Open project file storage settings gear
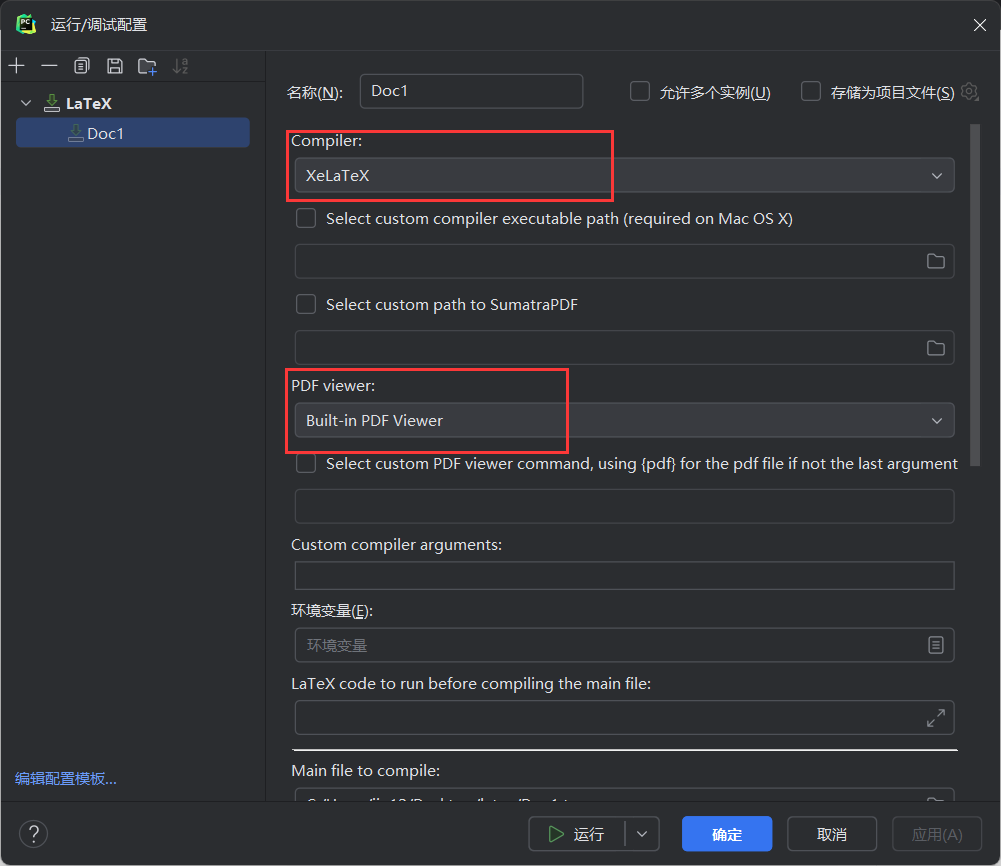Viewport: 1001px width, 866px height. tap(969, 92)
